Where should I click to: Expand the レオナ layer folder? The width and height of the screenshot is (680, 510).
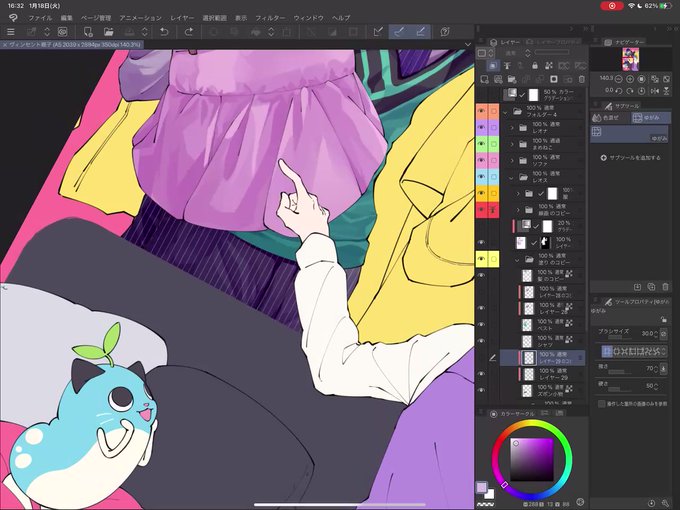tap(512, 128)
